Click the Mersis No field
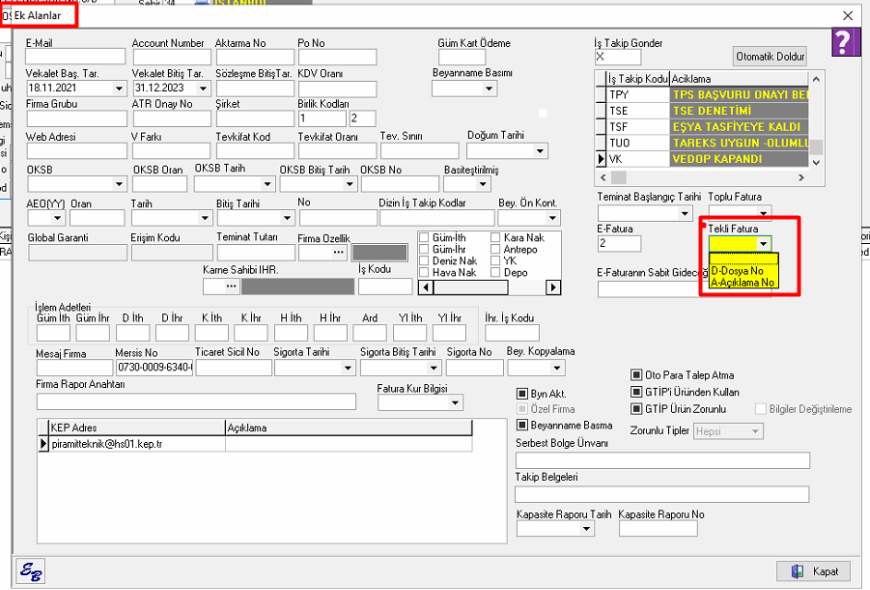Screen dimensions: 870x590 (x=154, y=367)
